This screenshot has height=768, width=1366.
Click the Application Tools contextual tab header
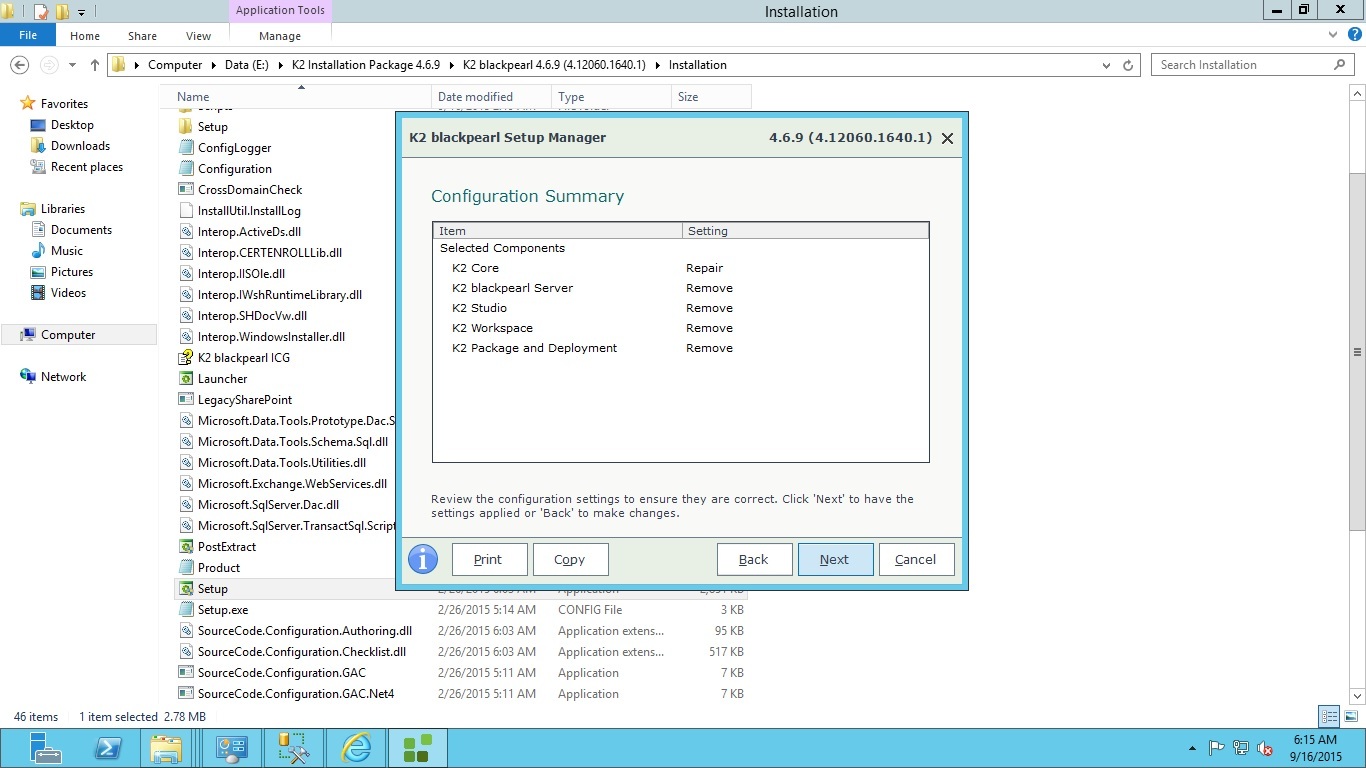(x=280, y=11)
